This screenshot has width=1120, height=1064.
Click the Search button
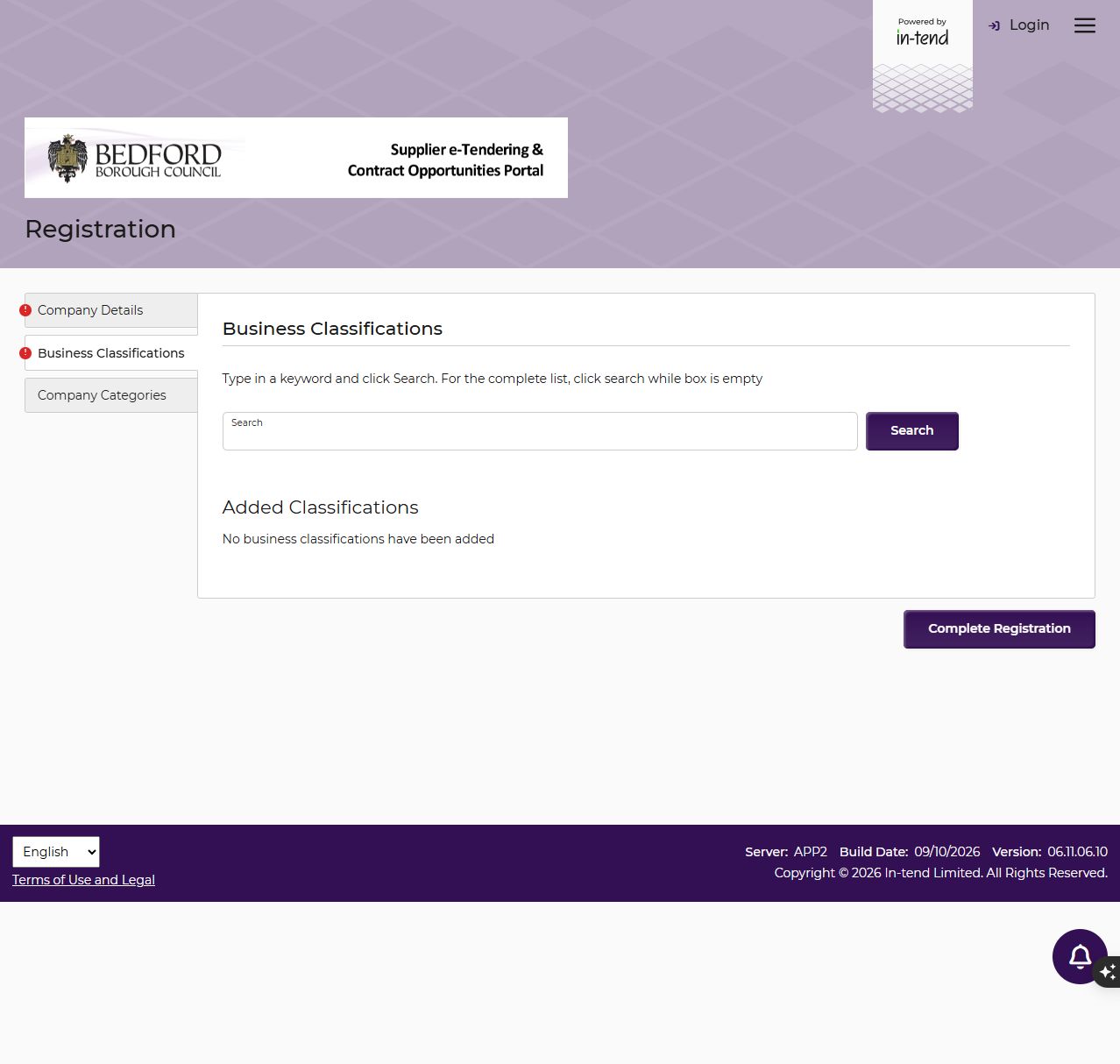pos(912,431)
